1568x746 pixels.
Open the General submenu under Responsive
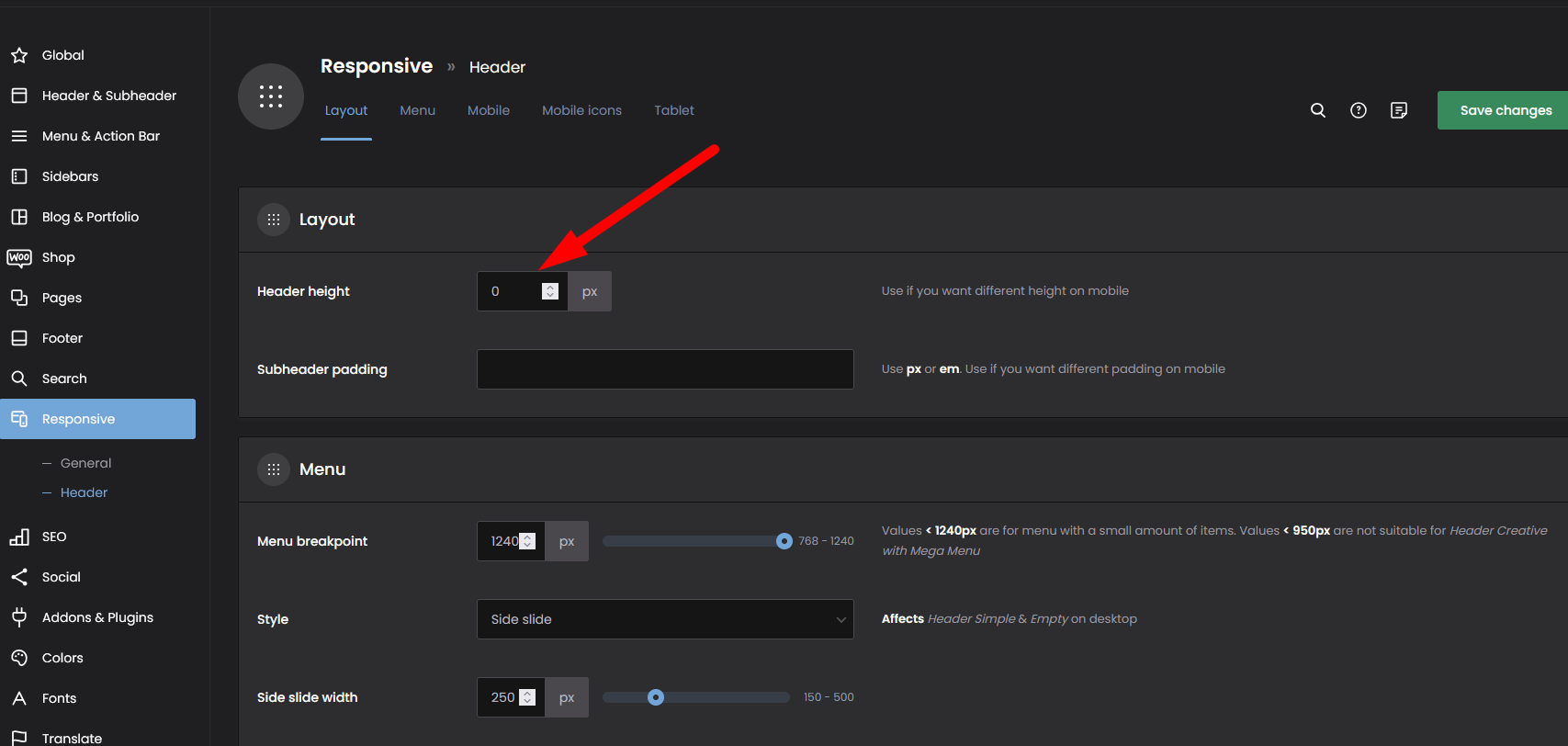pos(85,463)
